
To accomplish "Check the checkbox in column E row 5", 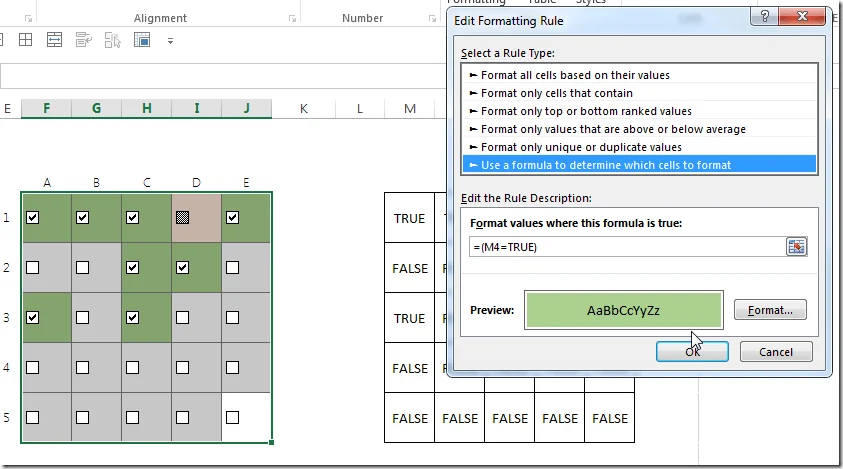I will [232, 417].
